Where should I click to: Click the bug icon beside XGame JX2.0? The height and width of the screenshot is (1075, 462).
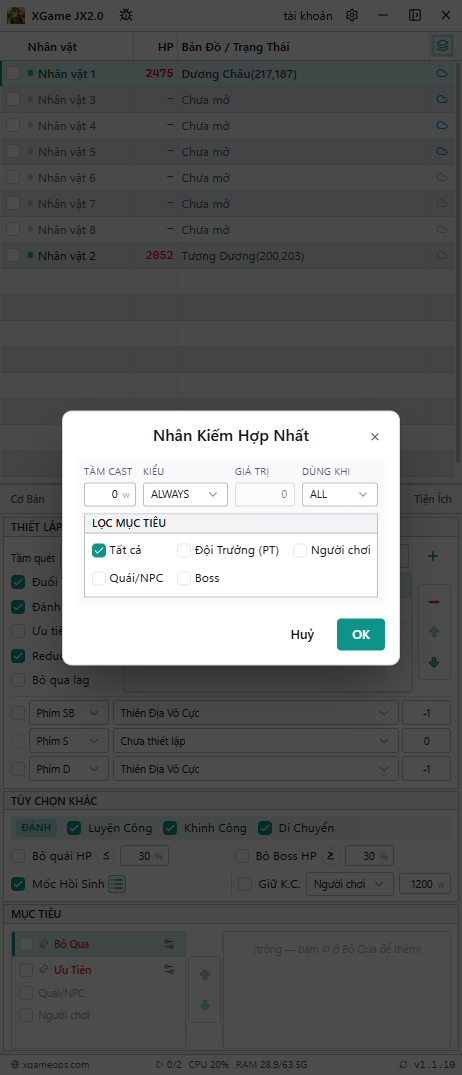pyautogui.click(x=126, y=15)
